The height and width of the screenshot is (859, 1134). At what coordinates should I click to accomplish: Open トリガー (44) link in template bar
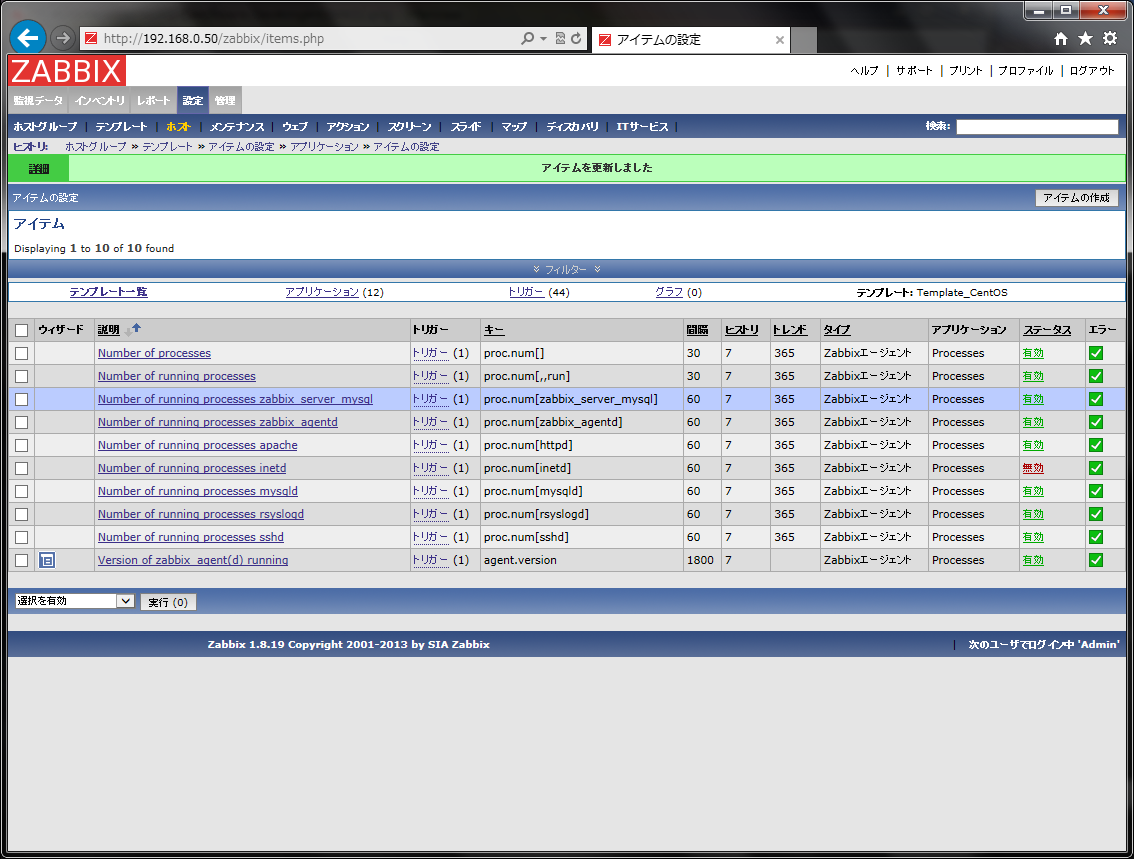tap(526, 292)
